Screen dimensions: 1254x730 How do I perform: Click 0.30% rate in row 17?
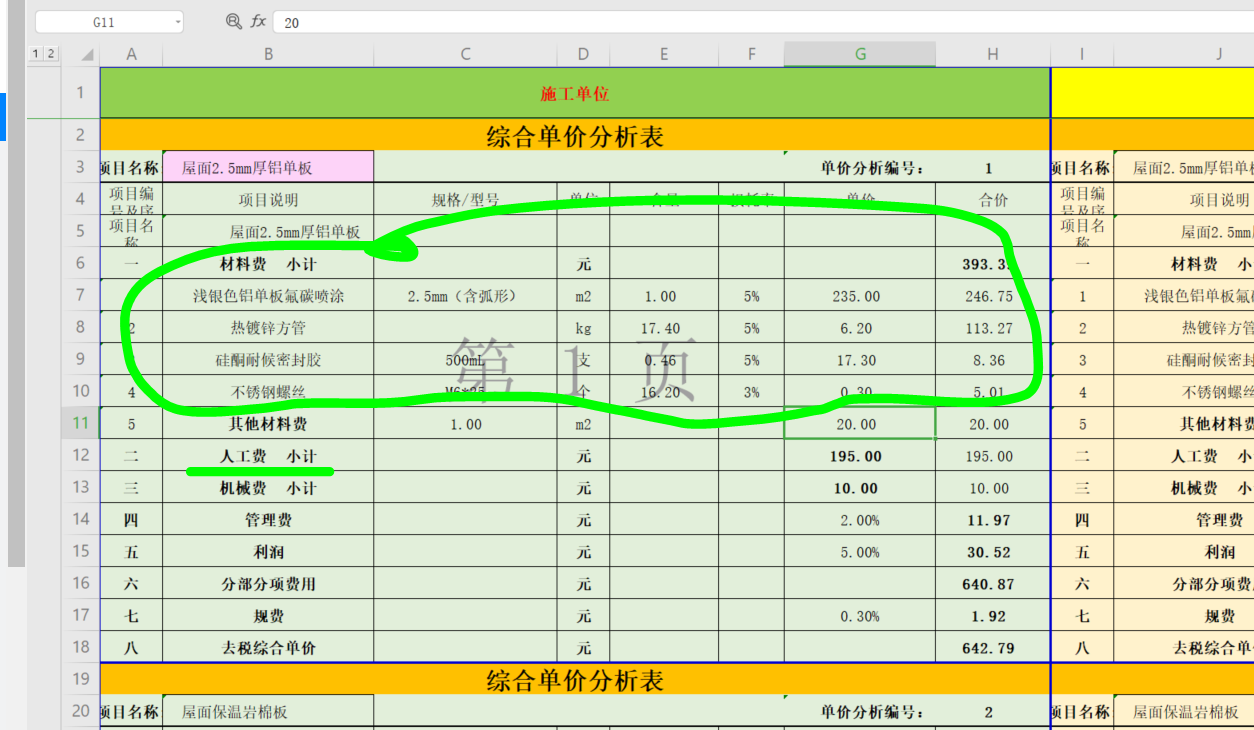coord(860,616)
